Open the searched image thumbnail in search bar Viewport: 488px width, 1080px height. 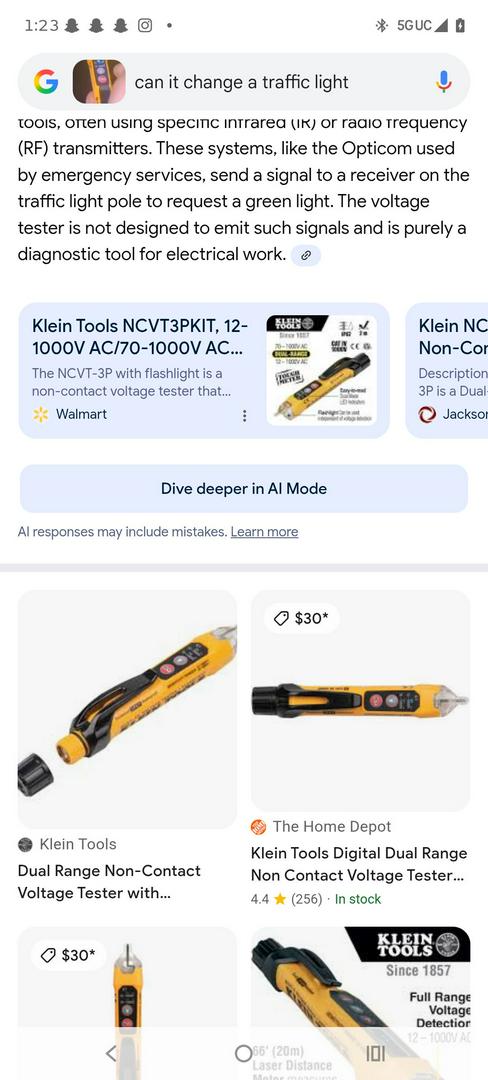pos(99,82)
